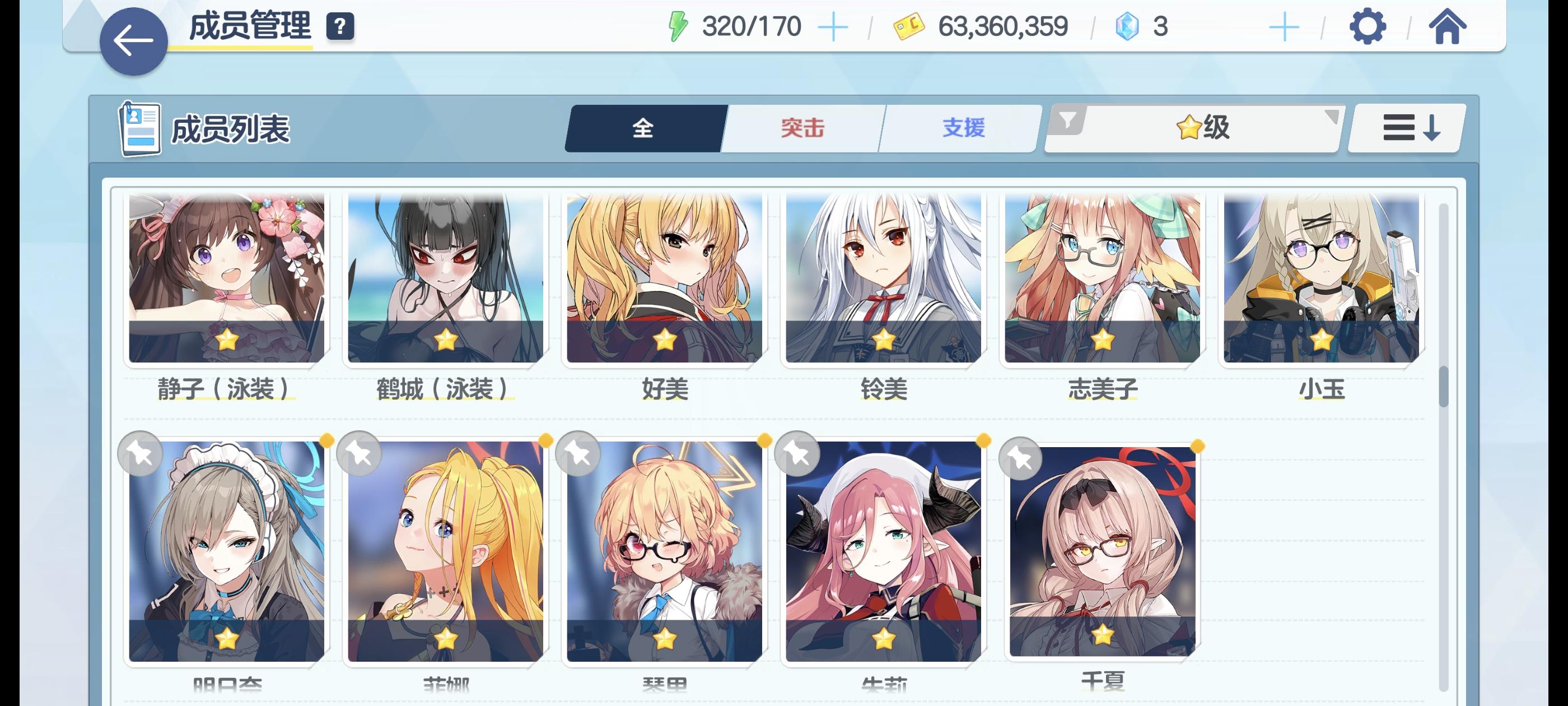Toggle the pin on 千夏's card
This screenshot has height=706, width=1568.
(x=1021, y=458)
